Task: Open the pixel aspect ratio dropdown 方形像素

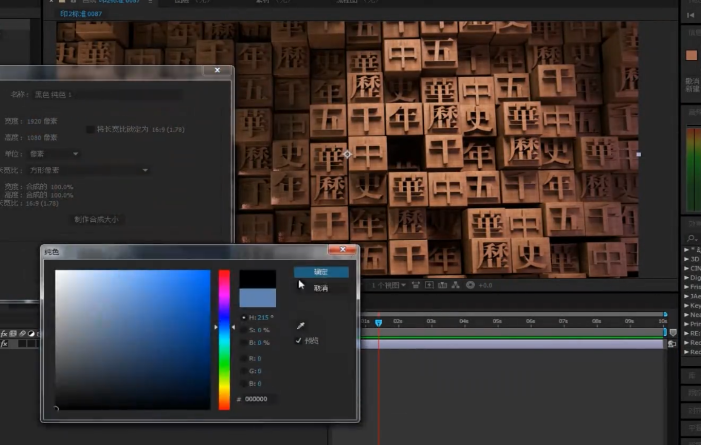Action: (88, 170)
